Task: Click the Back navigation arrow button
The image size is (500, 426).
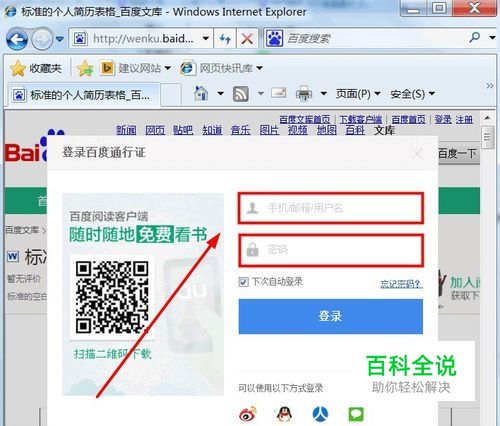Action: [x=17, y=39]
